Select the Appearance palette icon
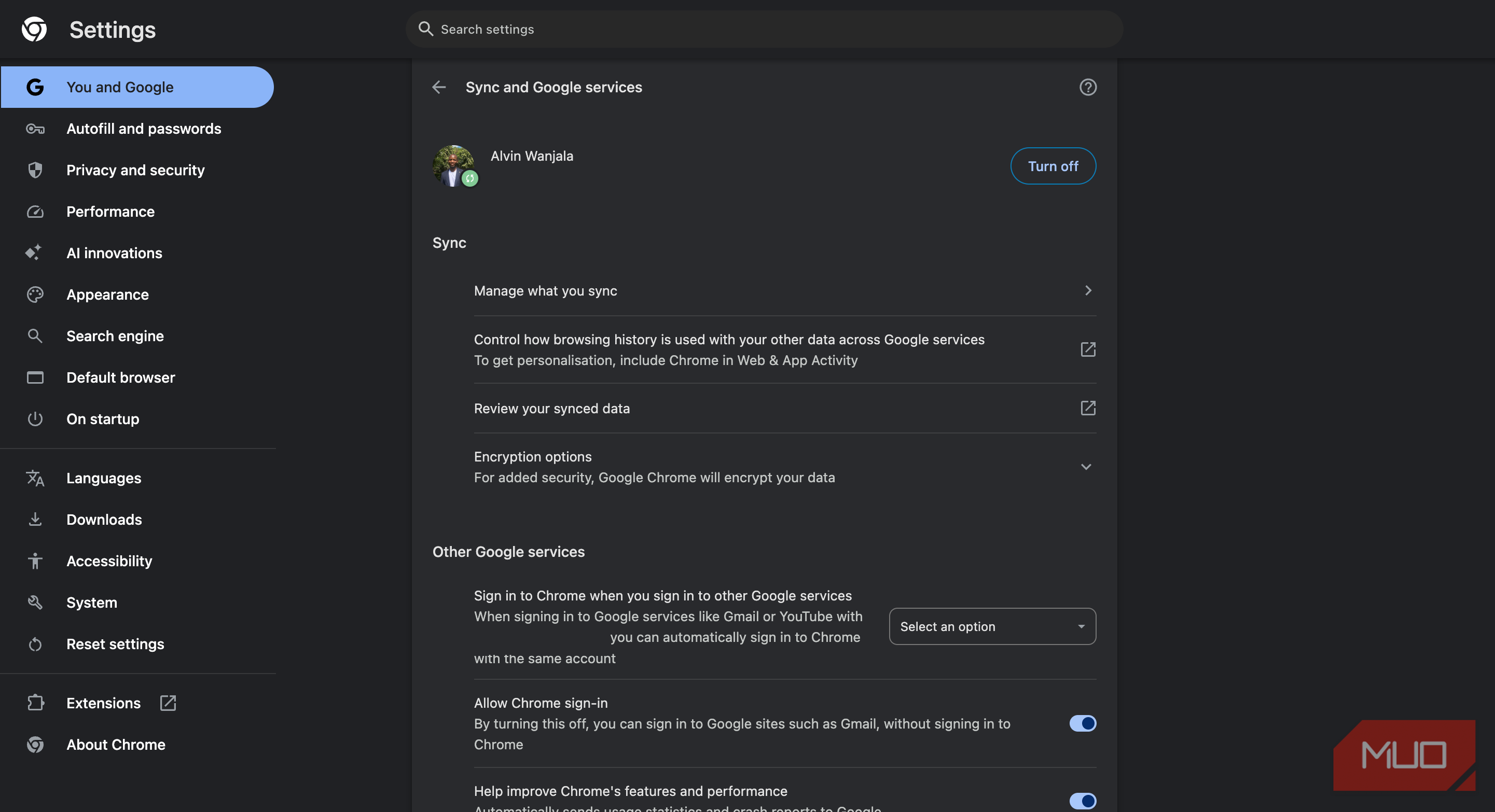The height and width of the screenshot is (812, 1495). [x=35, y=294]
